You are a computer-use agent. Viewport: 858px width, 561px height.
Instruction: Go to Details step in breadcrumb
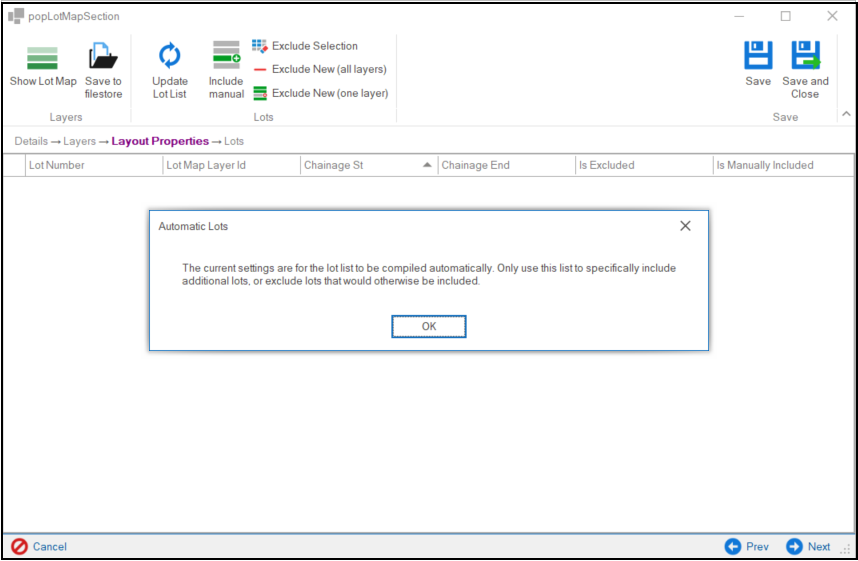click(31, 141)
